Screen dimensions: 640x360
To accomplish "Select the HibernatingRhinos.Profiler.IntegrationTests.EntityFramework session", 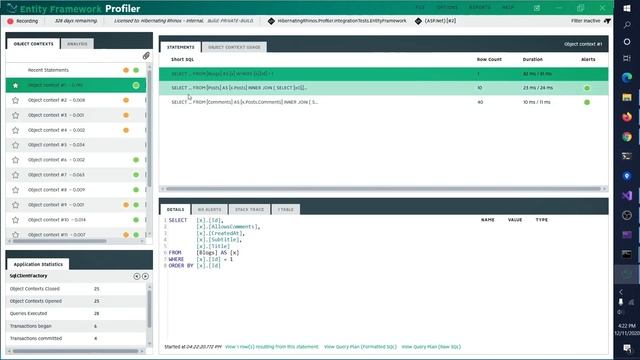I will (x=337, y=21).
